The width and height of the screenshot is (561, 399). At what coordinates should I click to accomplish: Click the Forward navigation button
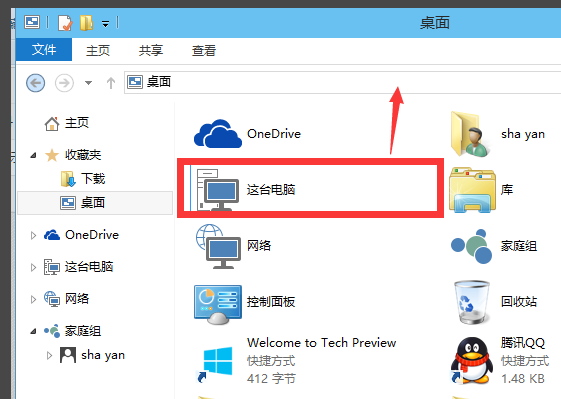(x=64, y=83)
